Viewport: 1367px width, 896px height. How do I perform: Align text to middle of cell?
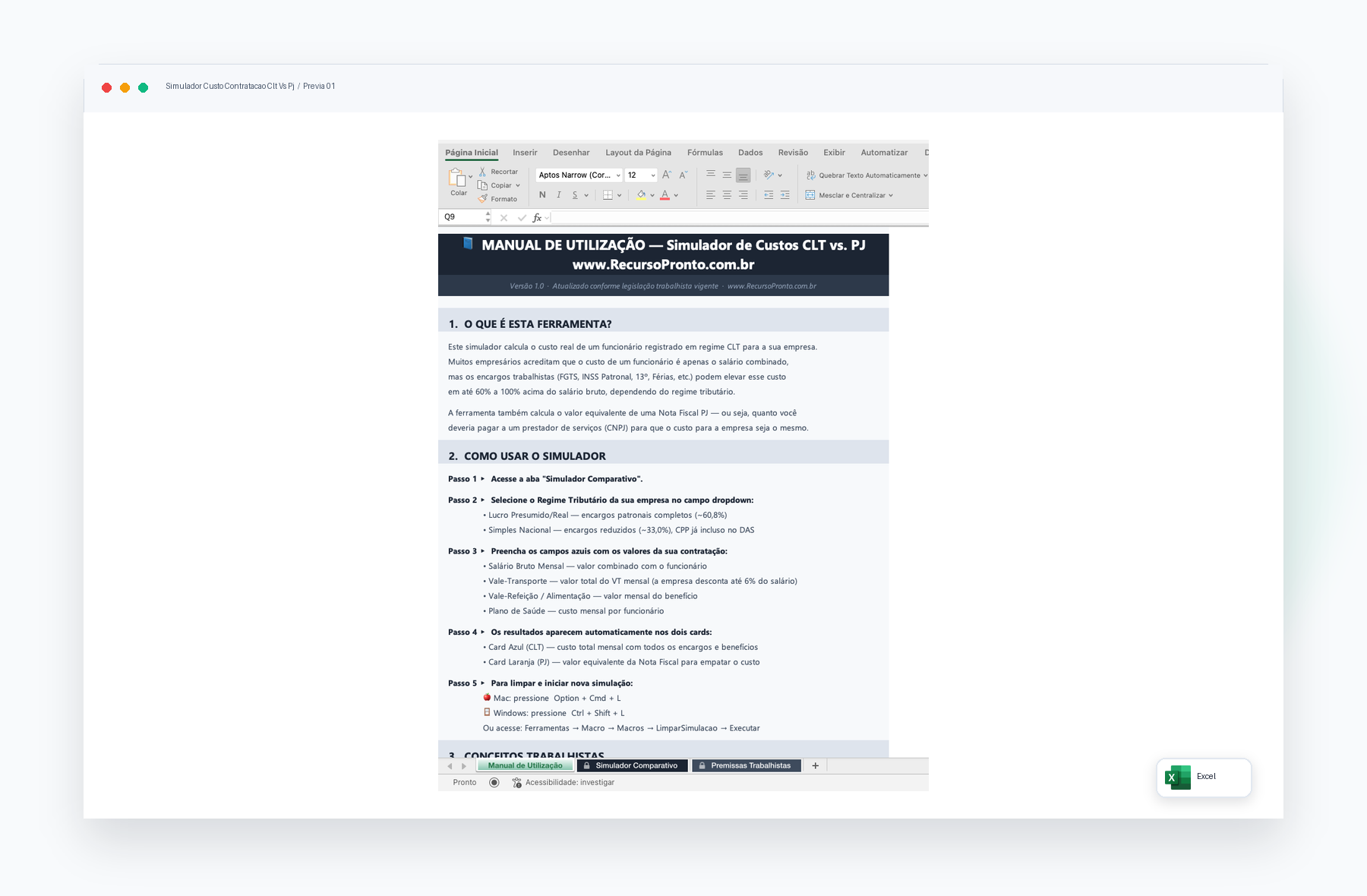[727, 175]
